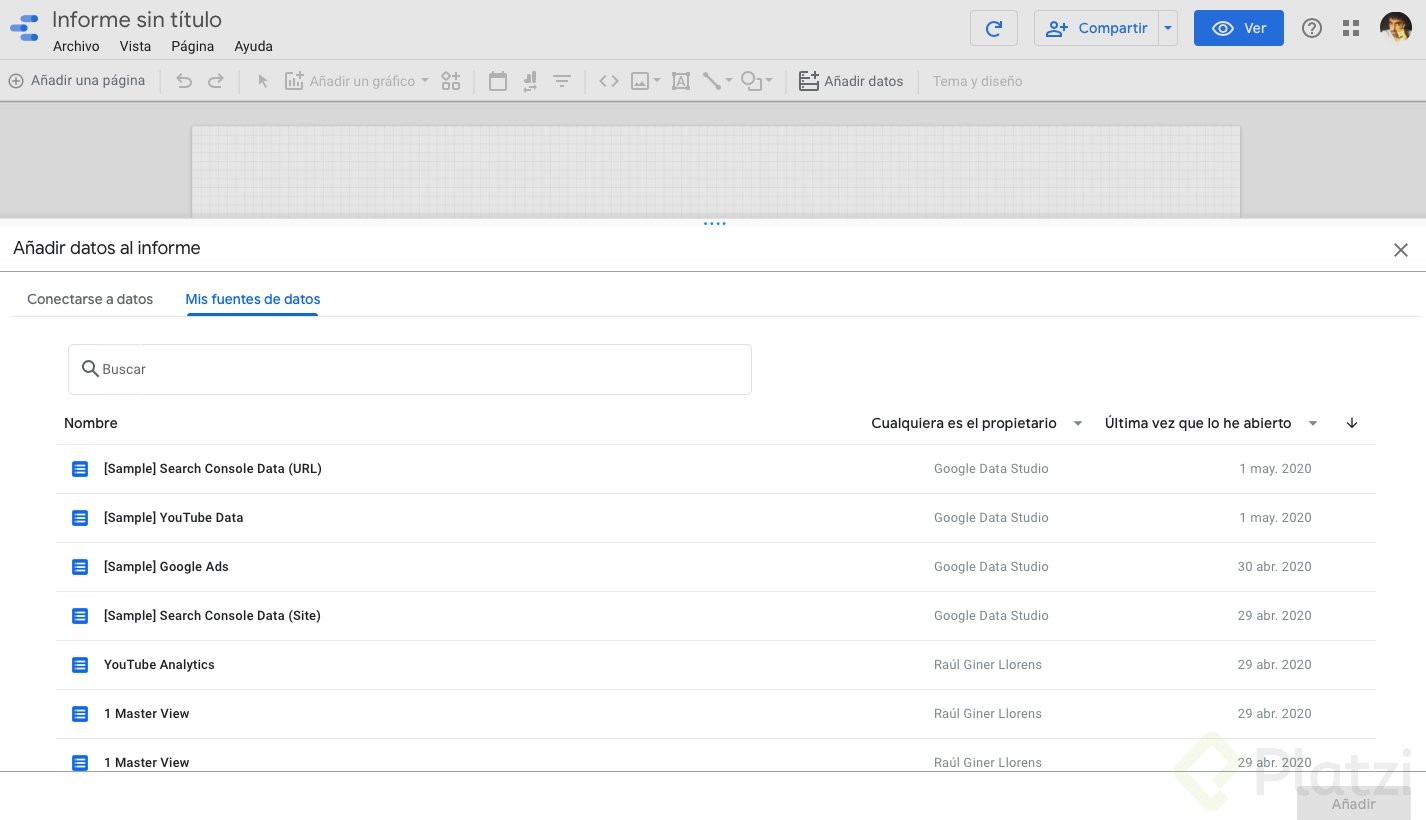Click the refresh data button
This screenshot has width=1426, height=820.
click(993, 28)
